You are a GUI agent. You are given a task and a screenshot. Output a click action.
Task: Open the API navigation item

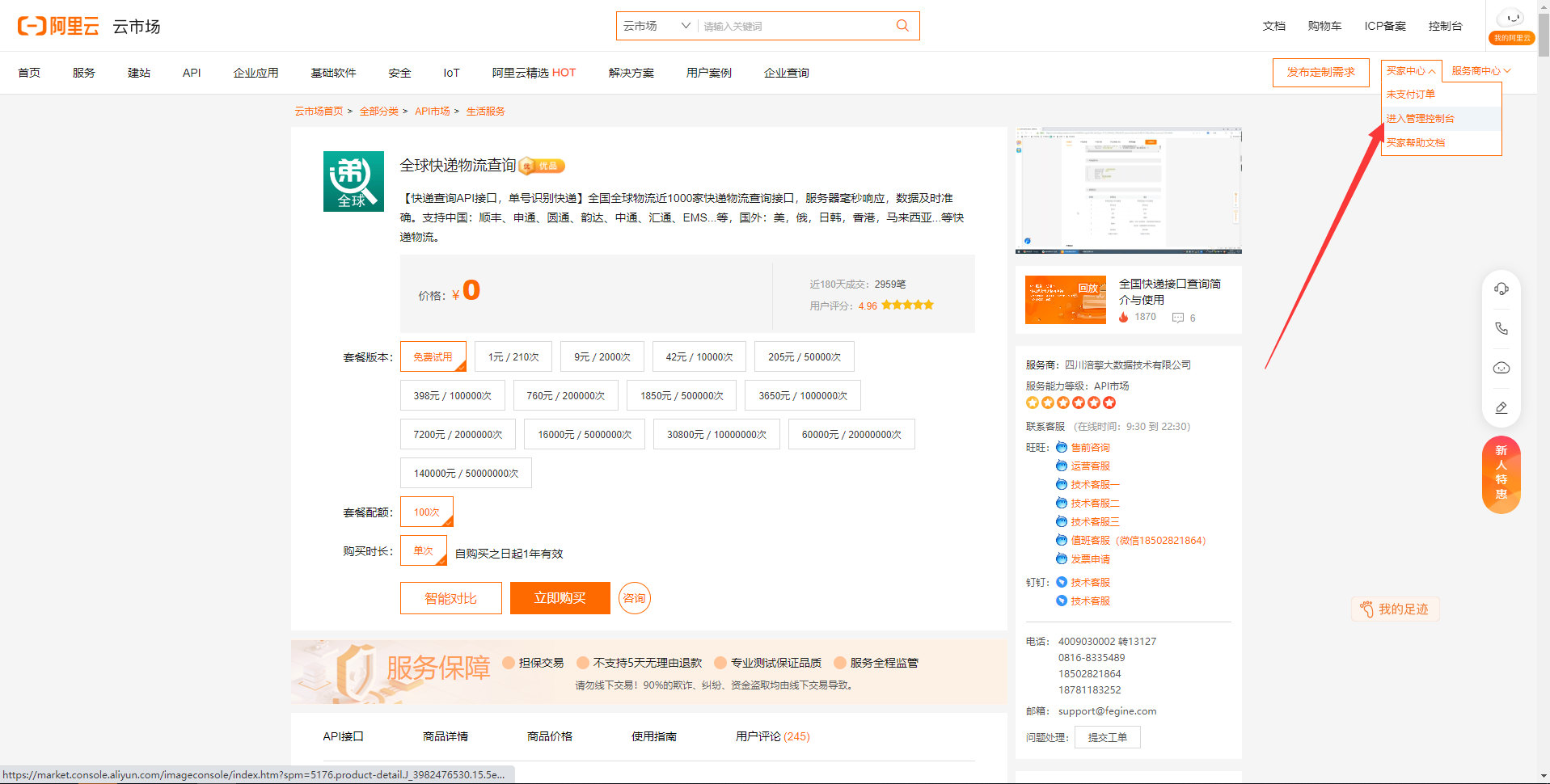192,73
